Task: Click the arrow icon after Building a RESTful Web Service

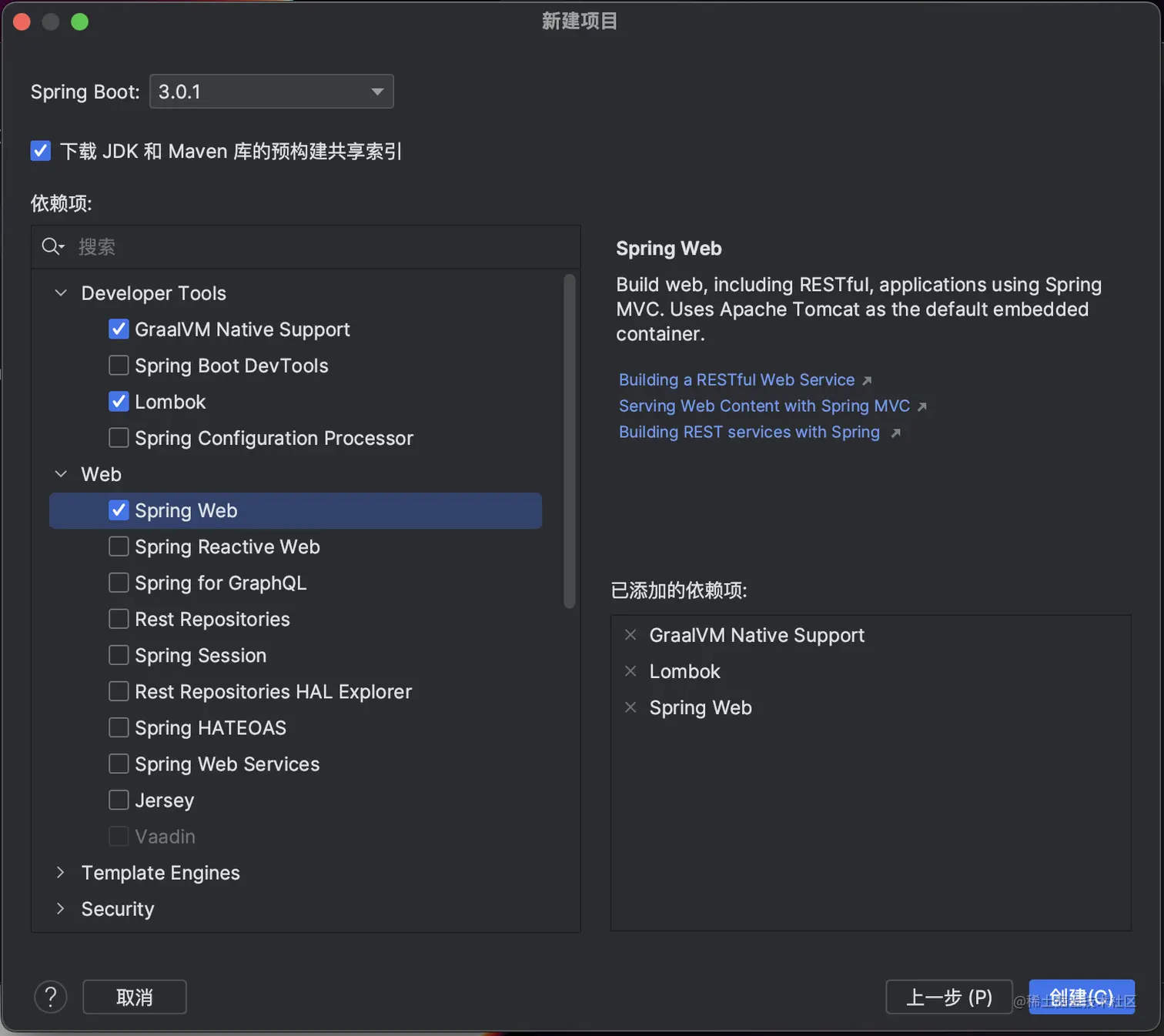Action: tap(867, 379)
